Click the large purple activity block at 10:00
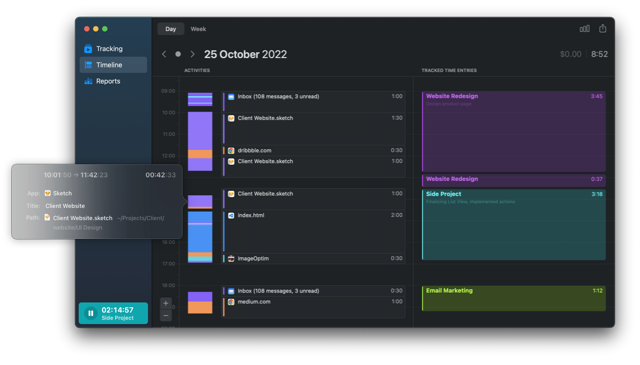 tap(200, 131)
